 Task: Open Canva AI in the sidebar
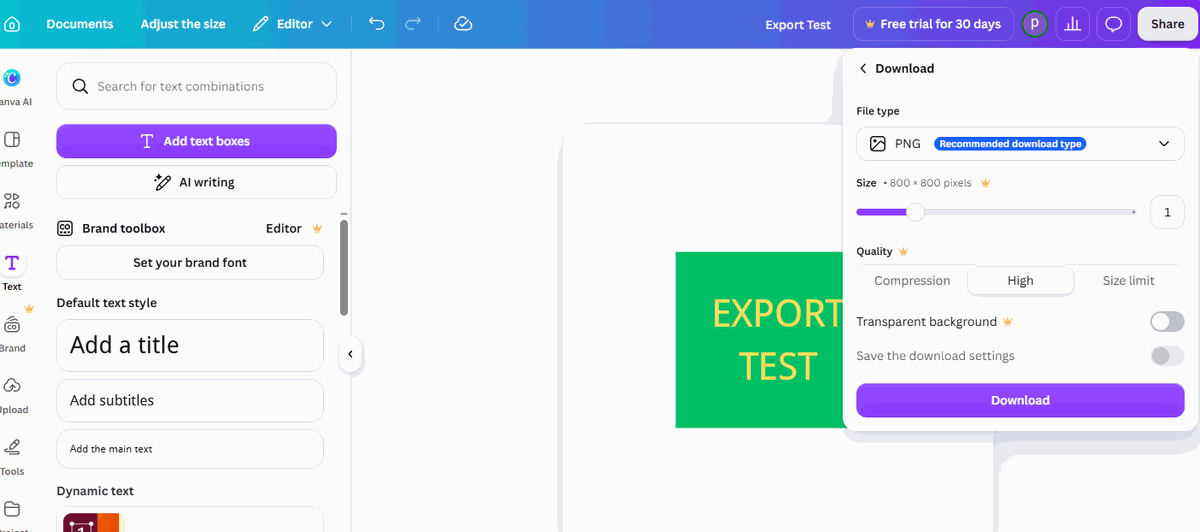tap(12, 87)
